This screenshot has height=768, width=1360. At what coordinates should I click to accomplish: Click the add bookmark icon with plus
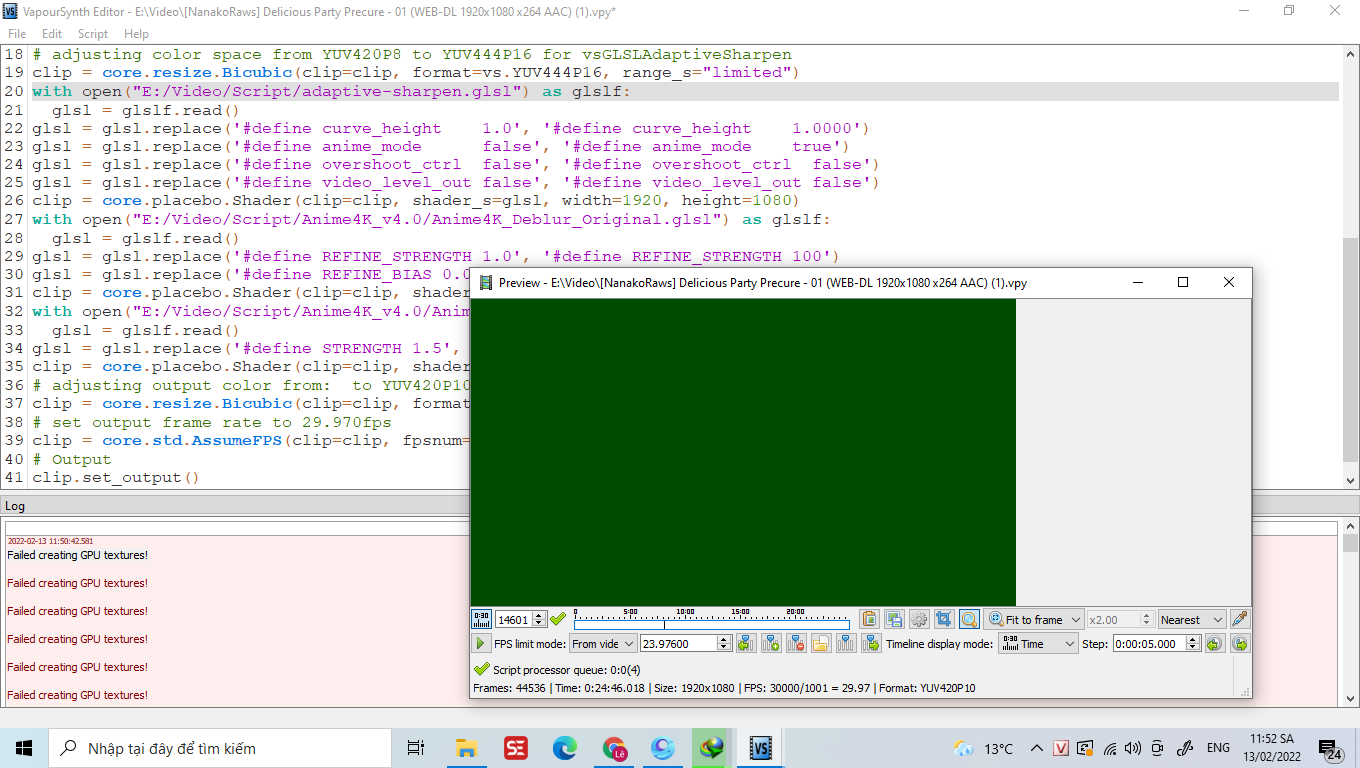pos(771,644)
